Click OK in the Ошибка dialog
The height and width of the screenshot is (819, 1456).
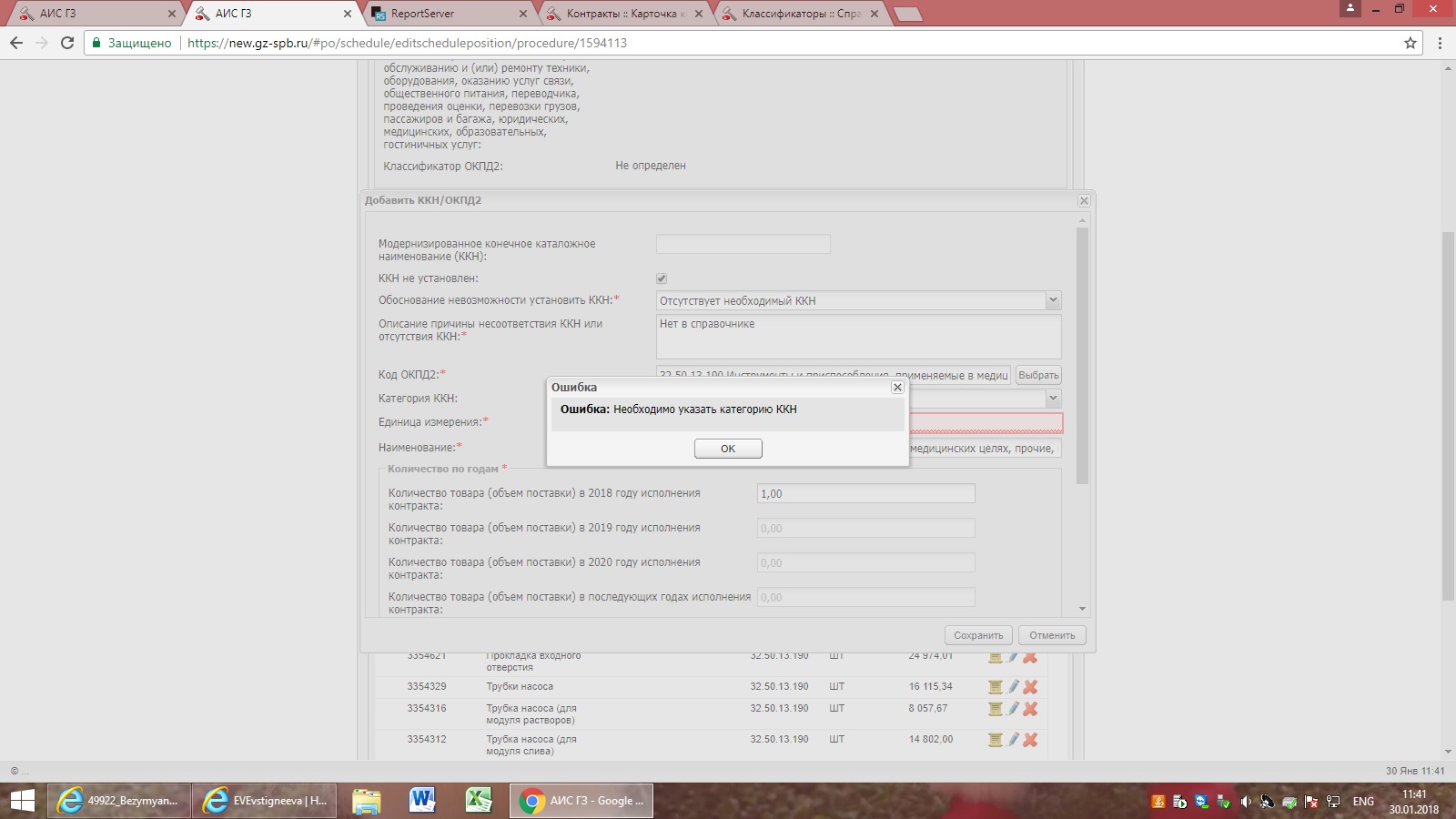(x=728, y=449)
